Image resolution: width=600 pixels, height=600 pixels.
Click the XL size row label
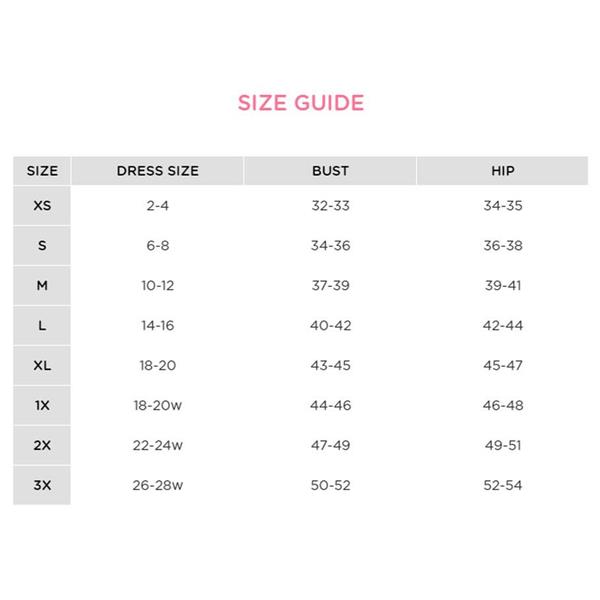click(42, 366)
